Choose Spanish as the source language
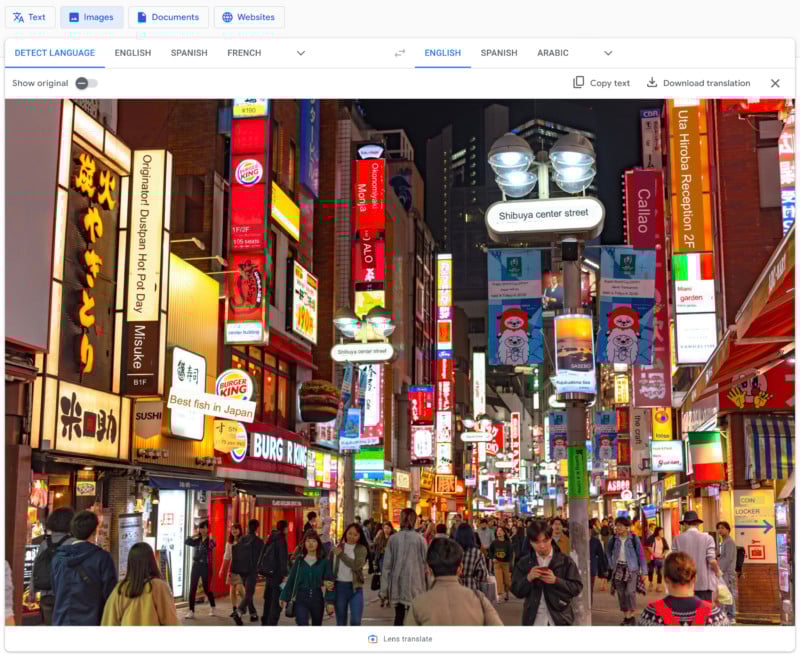The width and height of the screenshot is (800, 656). click(x=189, y=53)
